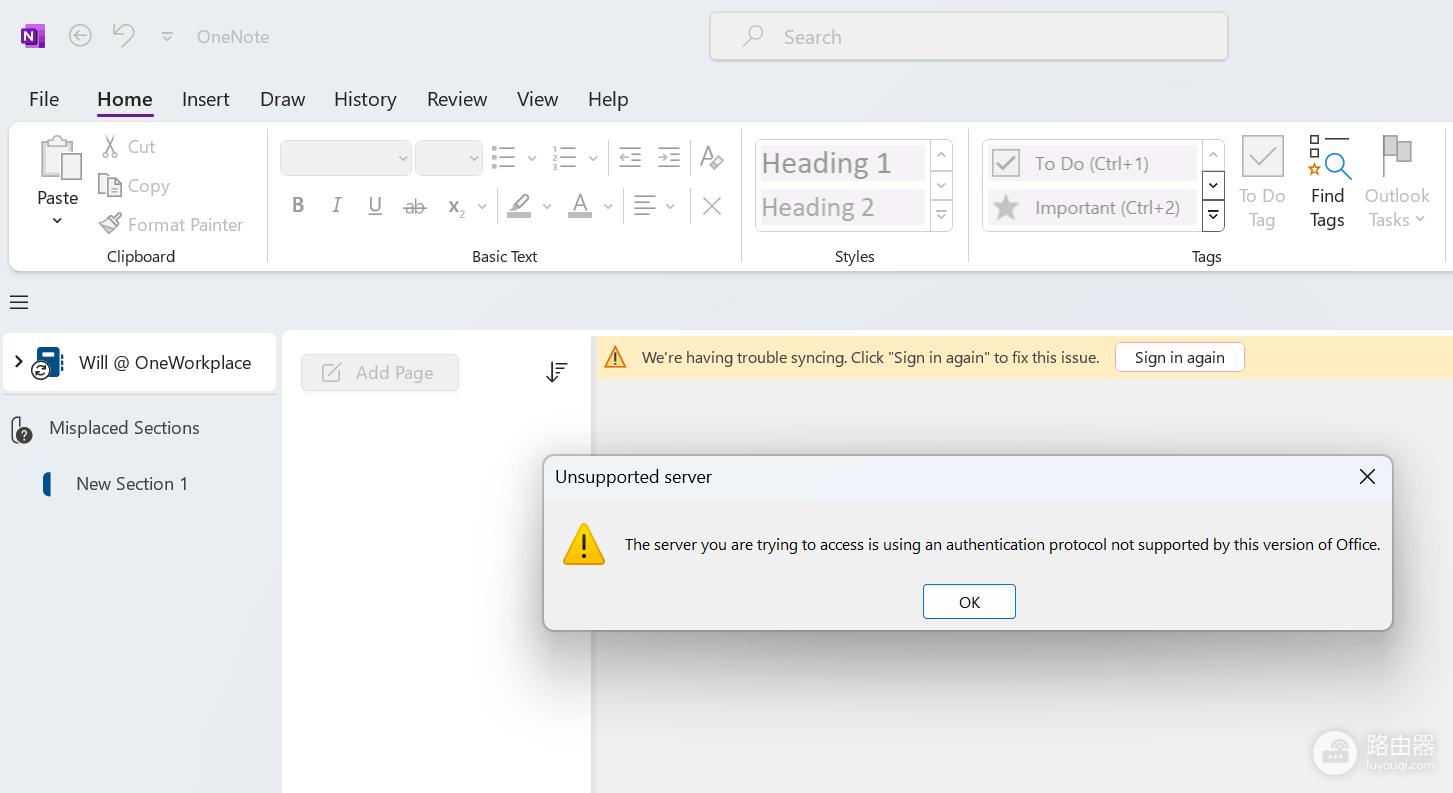Close the Unsupported server dialog

point(1367,477)
